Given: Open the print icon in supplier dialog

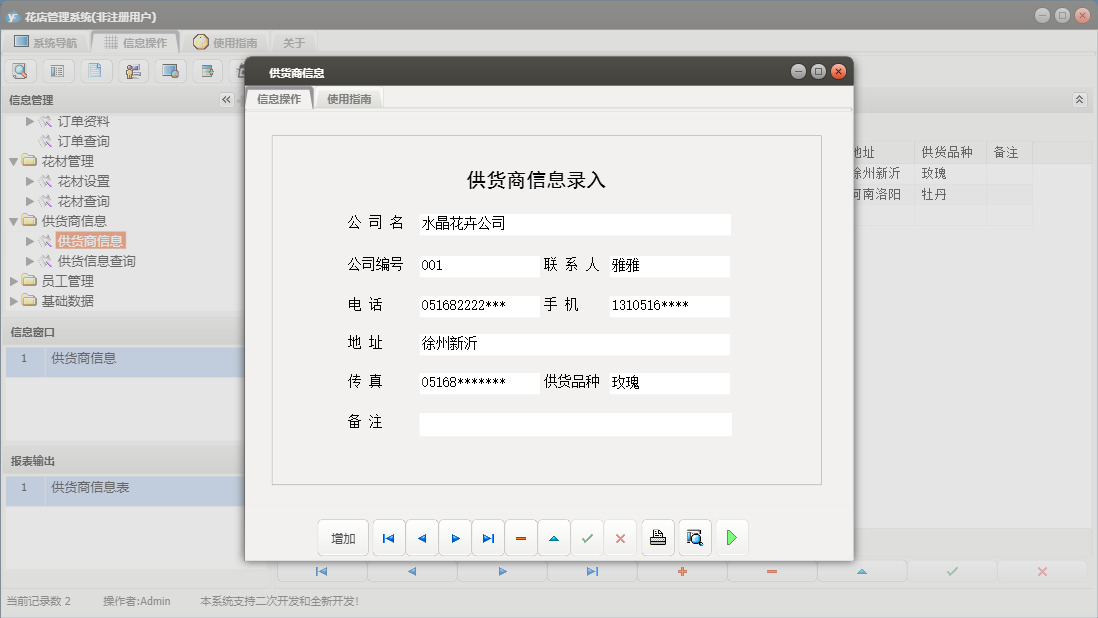Looking at the screenshot, I should click(x=657, y=537).
